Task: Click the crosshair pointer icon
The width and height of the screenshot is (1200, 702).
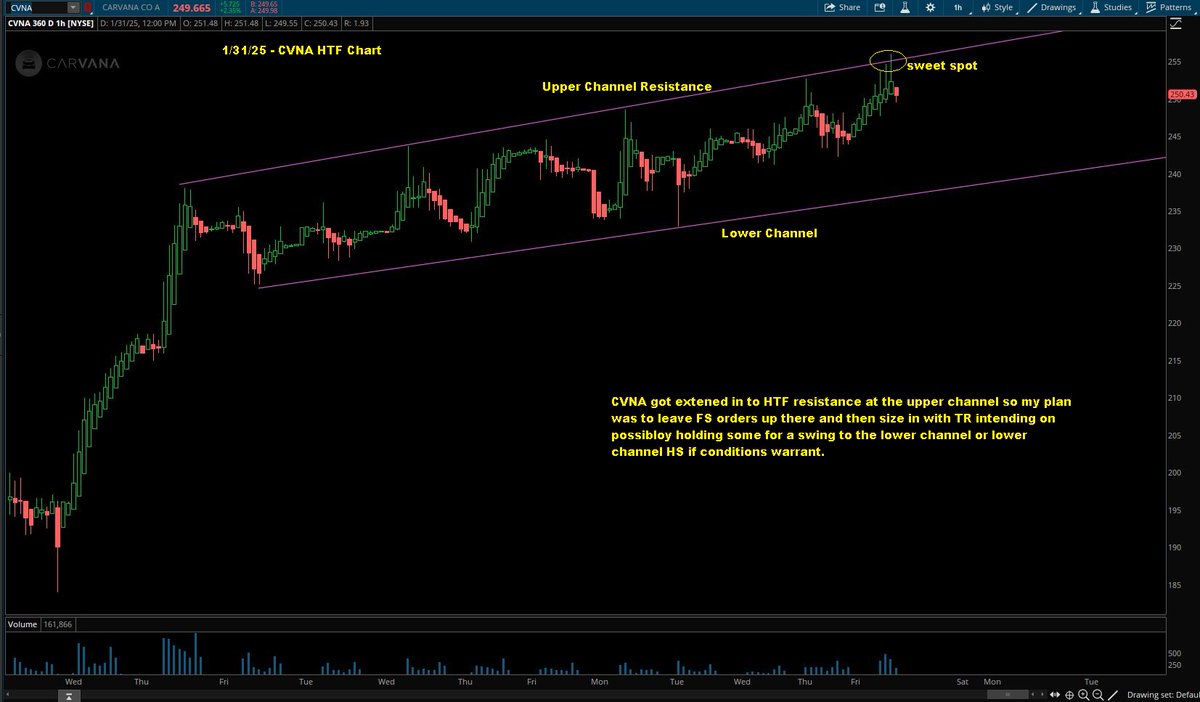Action: (x=1069, y=695)
